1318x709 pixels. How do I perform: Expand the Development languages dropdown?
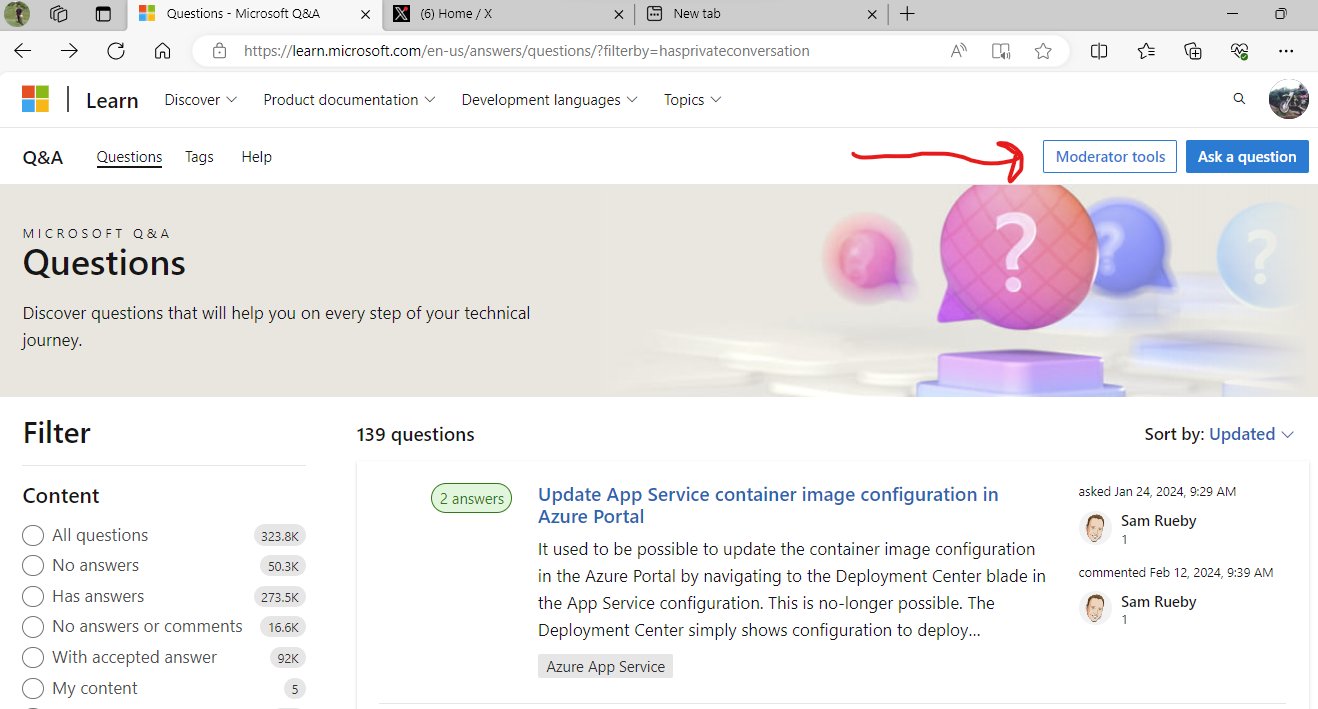pyautogui.click(x=550, y=100)
